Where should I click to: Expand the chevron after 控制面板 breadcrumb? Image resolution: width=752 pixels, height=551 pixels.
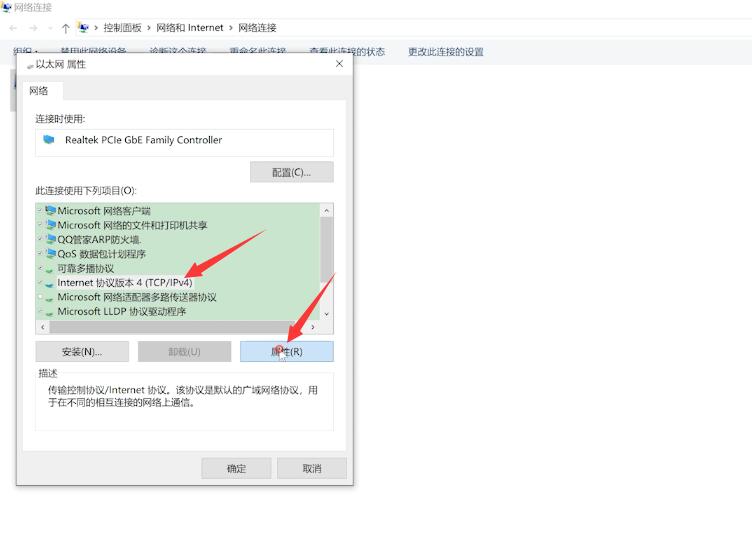click(149, 28)
